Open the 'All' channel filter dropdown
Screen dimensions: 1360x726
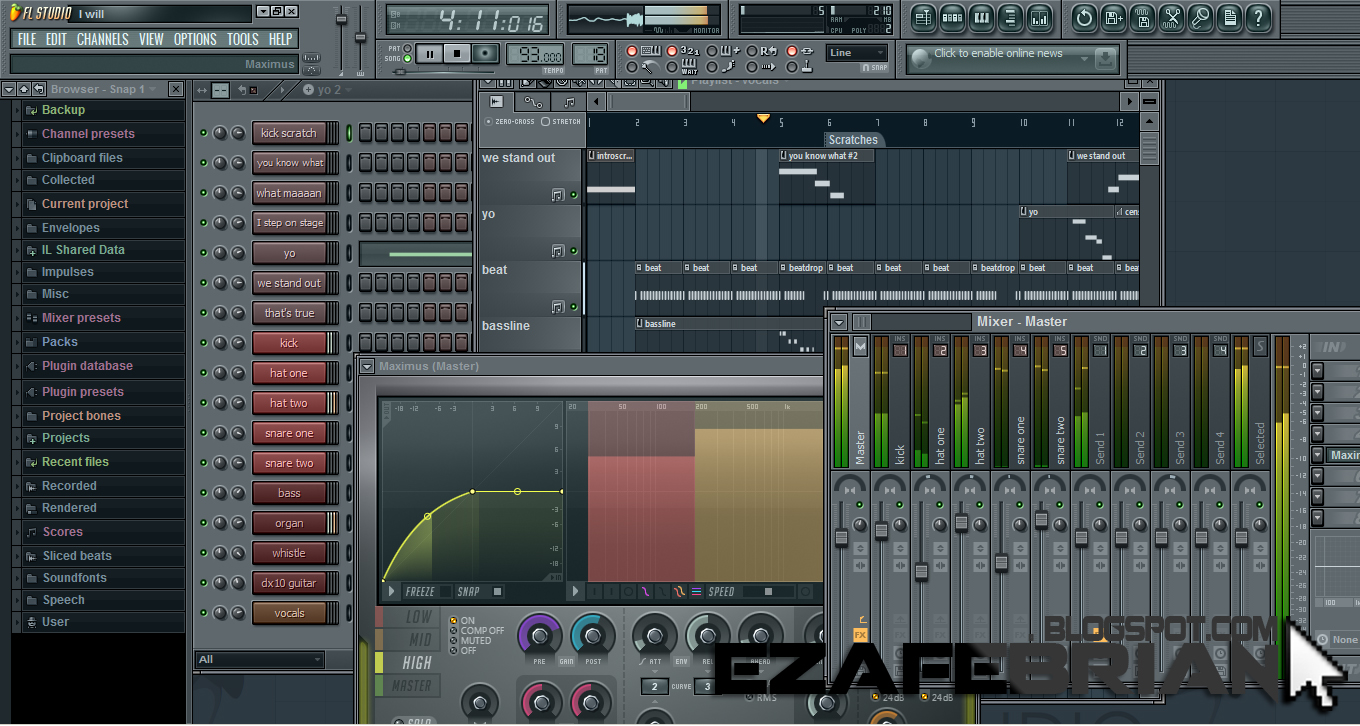point(259,659)
